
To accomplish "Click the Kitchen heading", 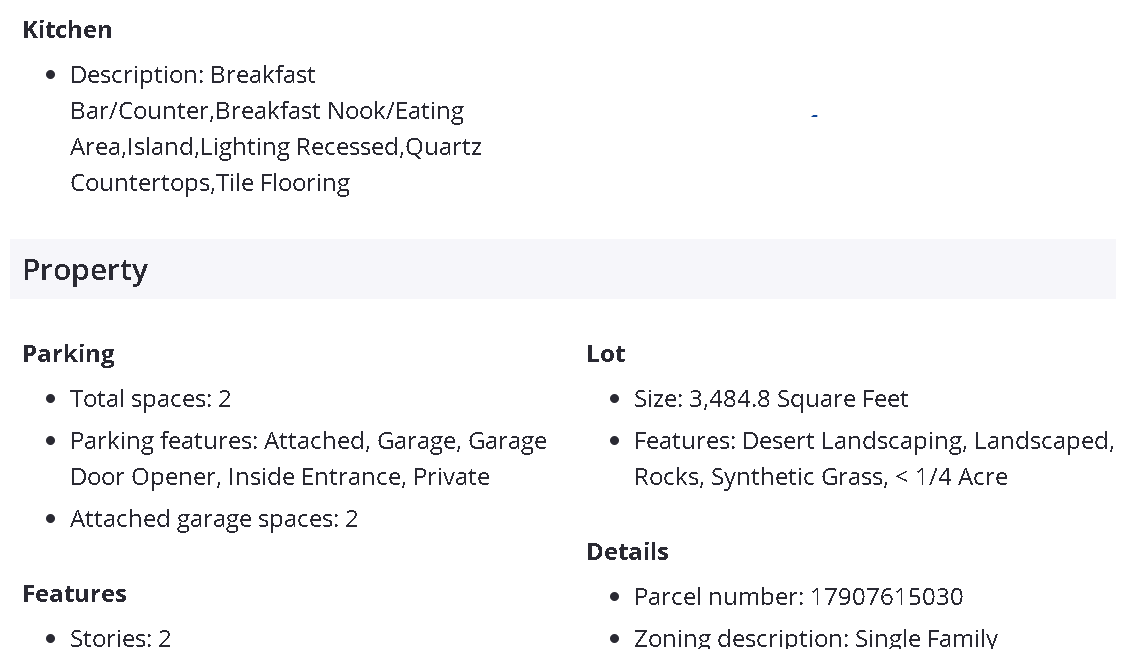I will point(67,30).
